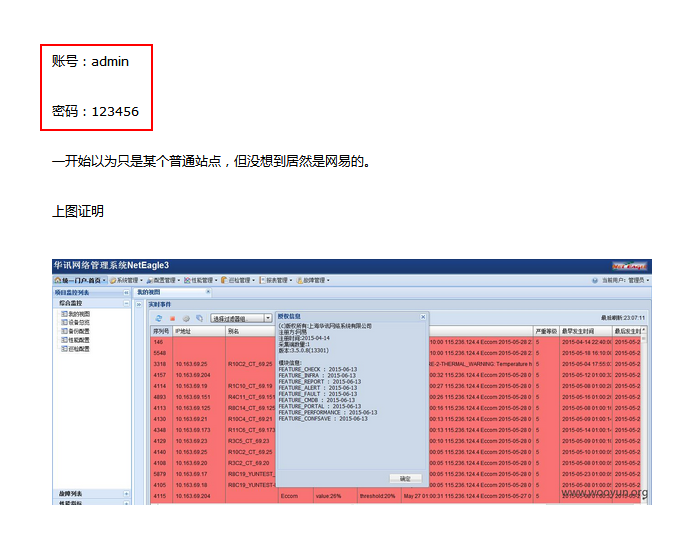Viewport: 692px width, 533px height.
Task: Click the event row with serial 5548
Action: [213, 353]
